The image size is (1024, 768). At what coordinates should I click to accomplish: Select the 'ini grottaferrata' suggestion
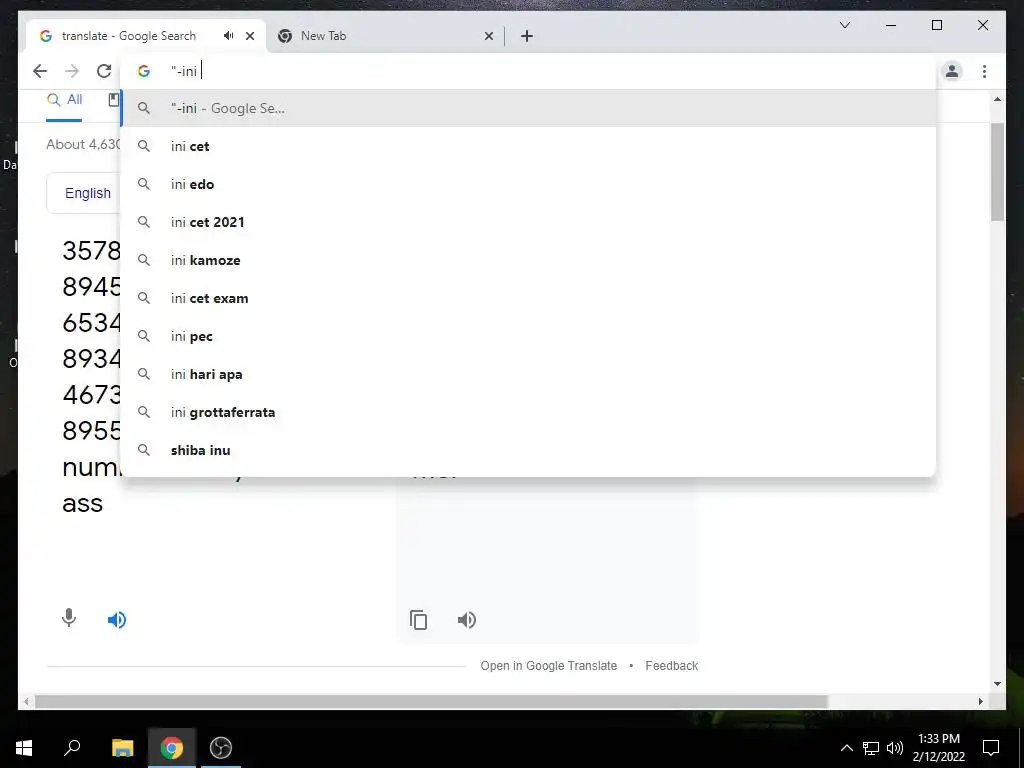tap(528, 412)
